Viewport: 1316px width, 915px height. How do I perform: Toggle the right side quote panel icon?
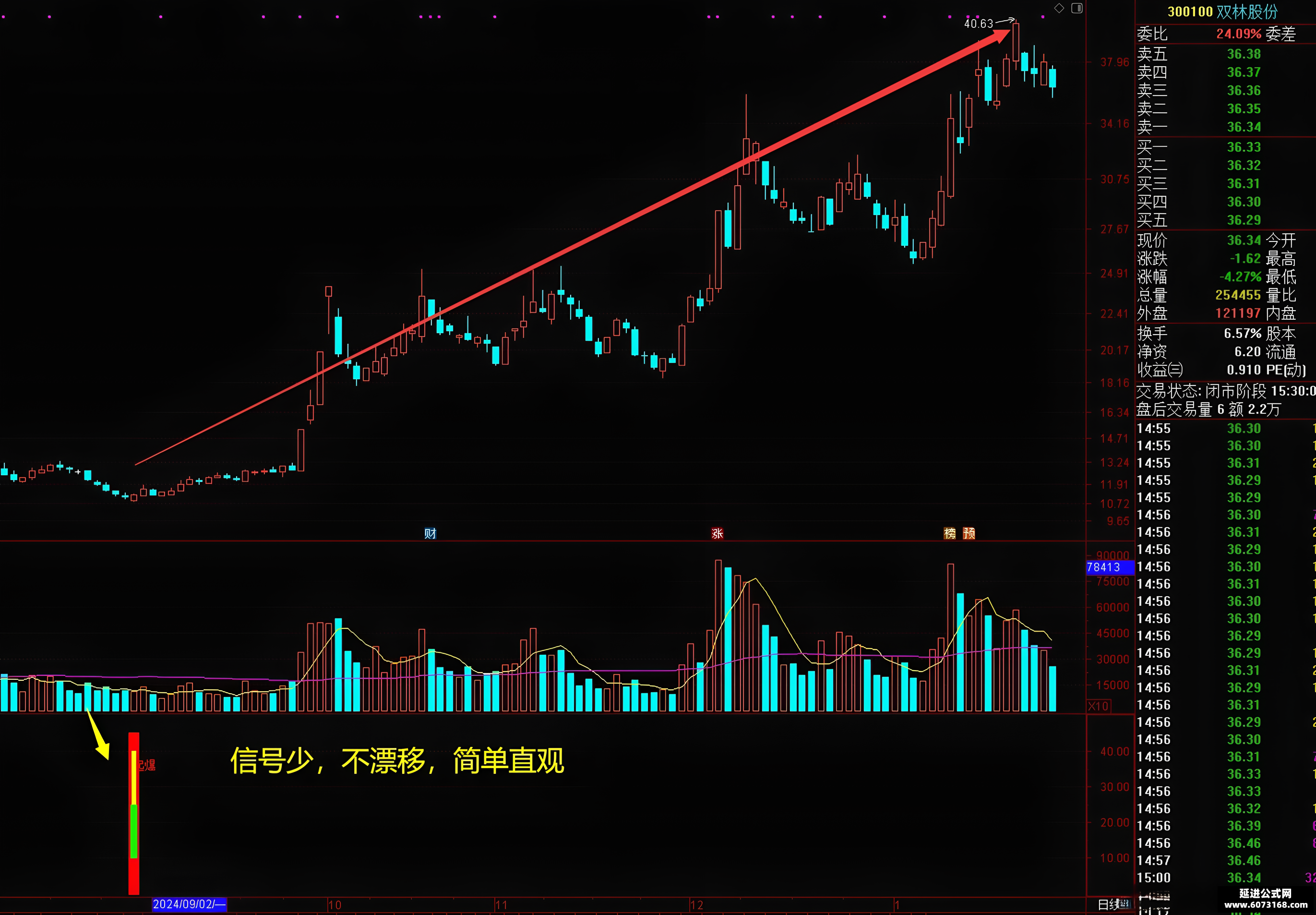(1077, 8)
